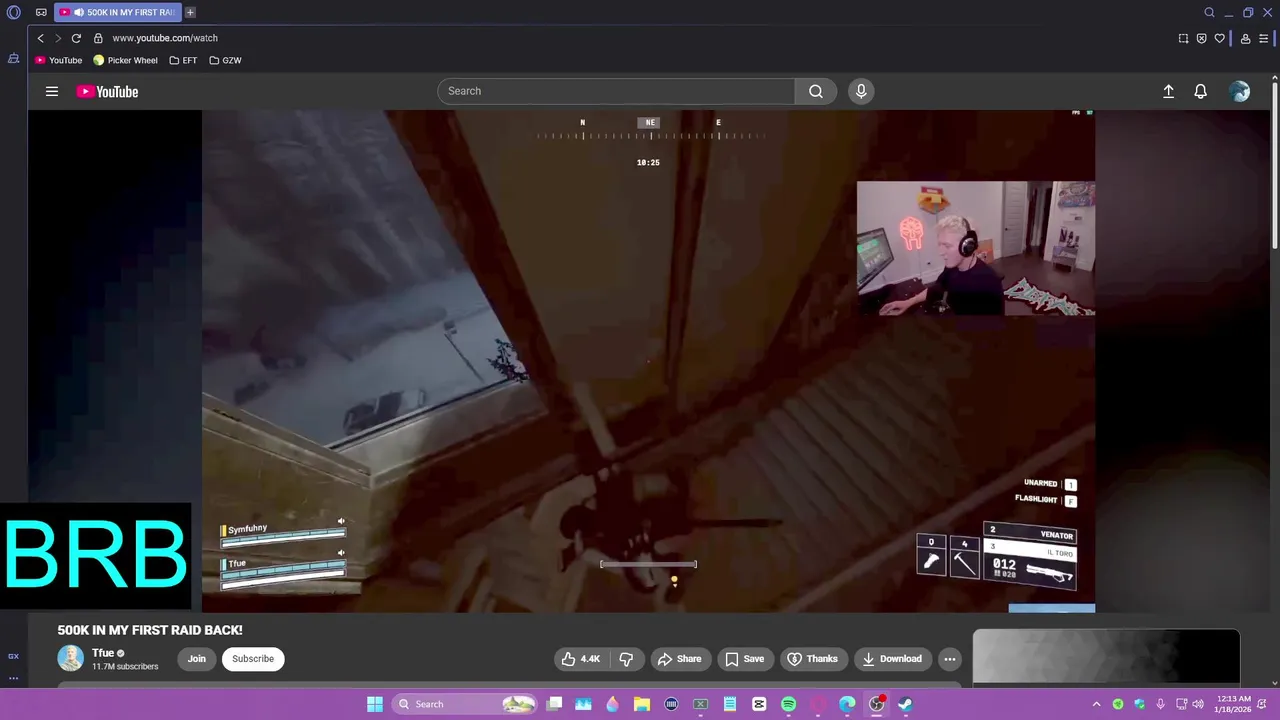The image size is (1280, 720).
Task: Open sidebar setup three-dots menu
Action: pos(13,678)
